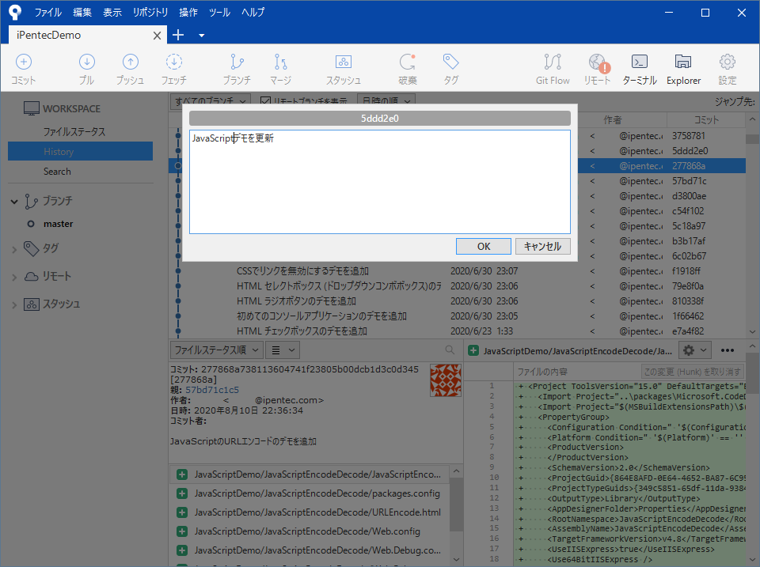
Task: Select packages.config in changed files list
Action: pos(310,493)
